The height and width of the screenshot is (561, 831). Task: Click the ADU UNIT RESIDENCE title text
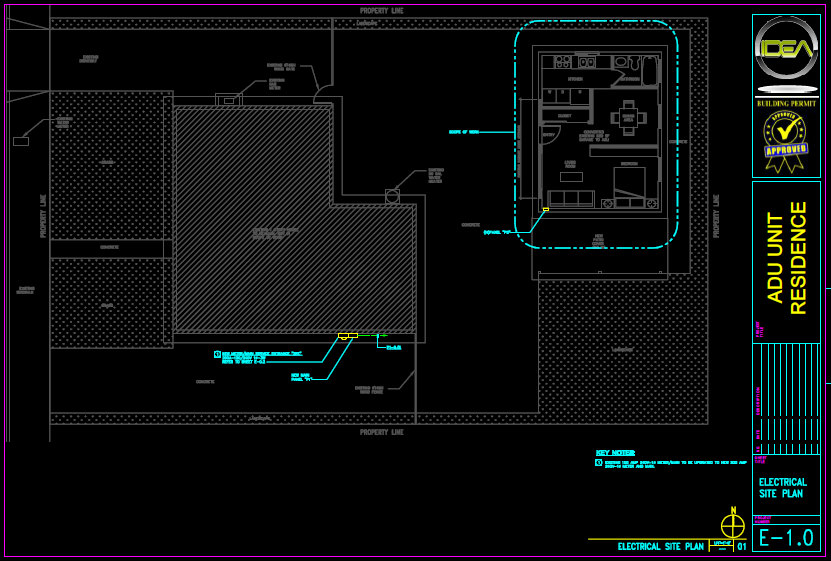coord(786,258)
